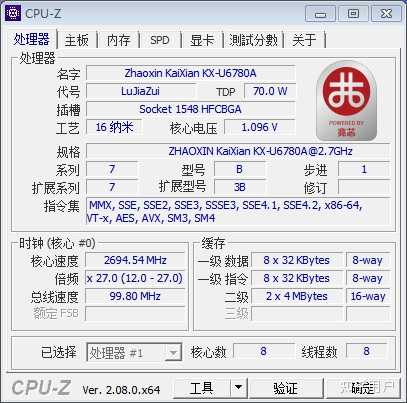Click the 工具 button
This screenshot has width=407, height=403.
click(x=202, y=387)
